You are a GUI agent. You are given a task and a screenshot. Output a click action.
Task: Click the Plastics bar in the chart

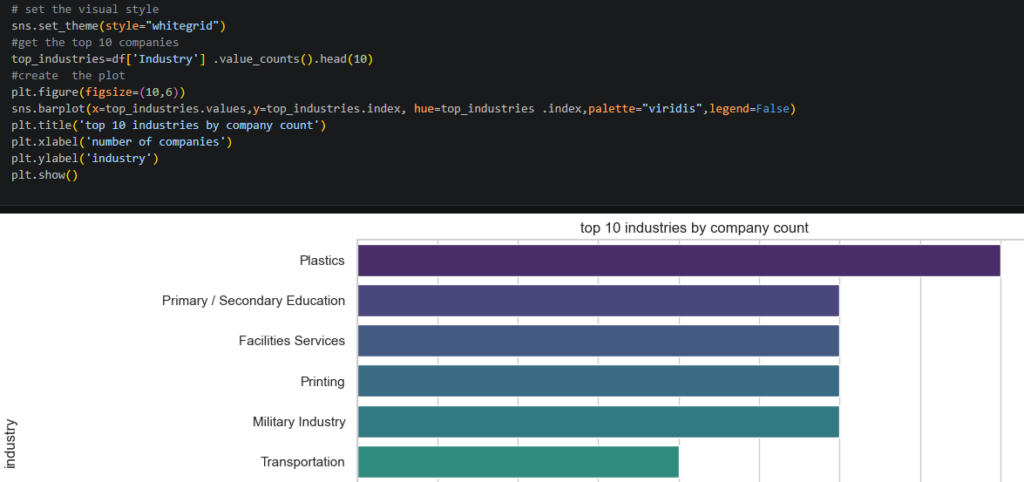679,261
